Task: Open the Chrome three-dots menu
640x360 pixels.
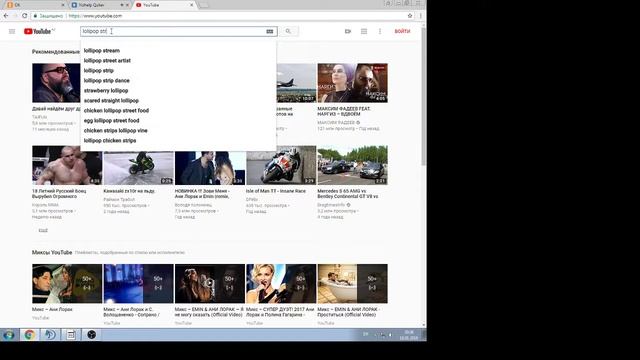Action: point(420,16)
